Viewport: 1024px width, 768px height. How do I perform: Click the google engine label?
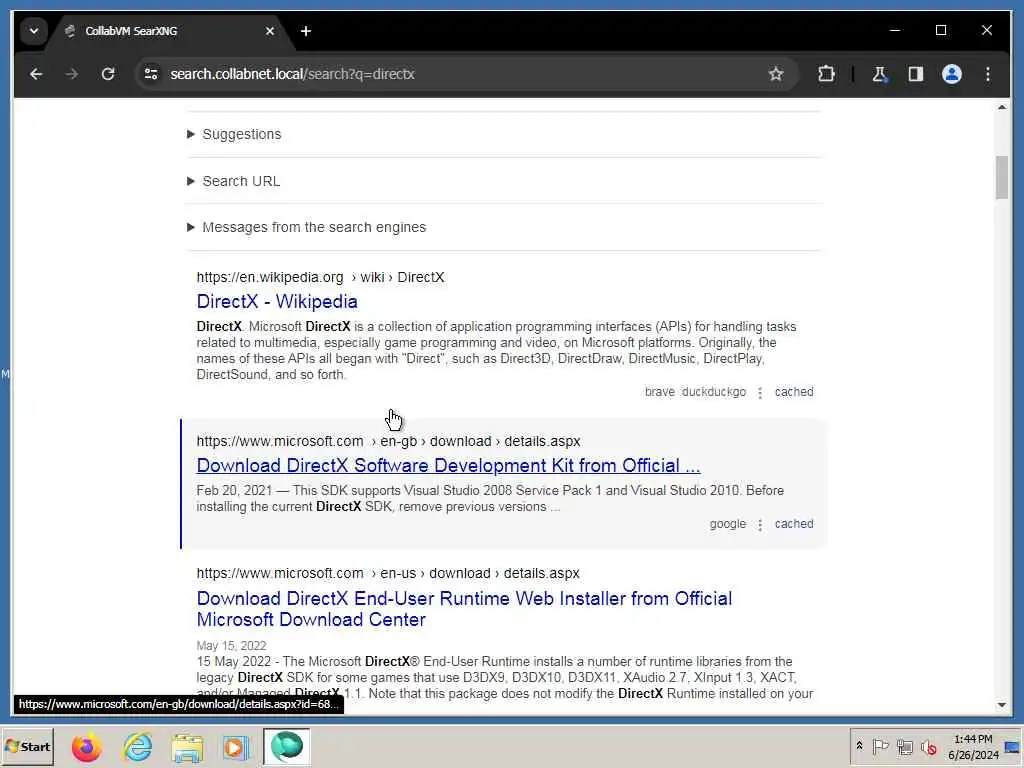click(x=728, y=524)
